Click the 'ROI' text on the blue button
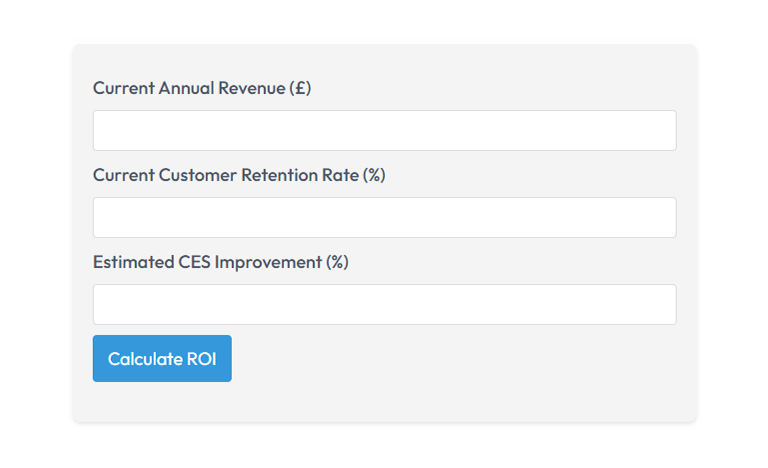 click(x=201, y=359)
